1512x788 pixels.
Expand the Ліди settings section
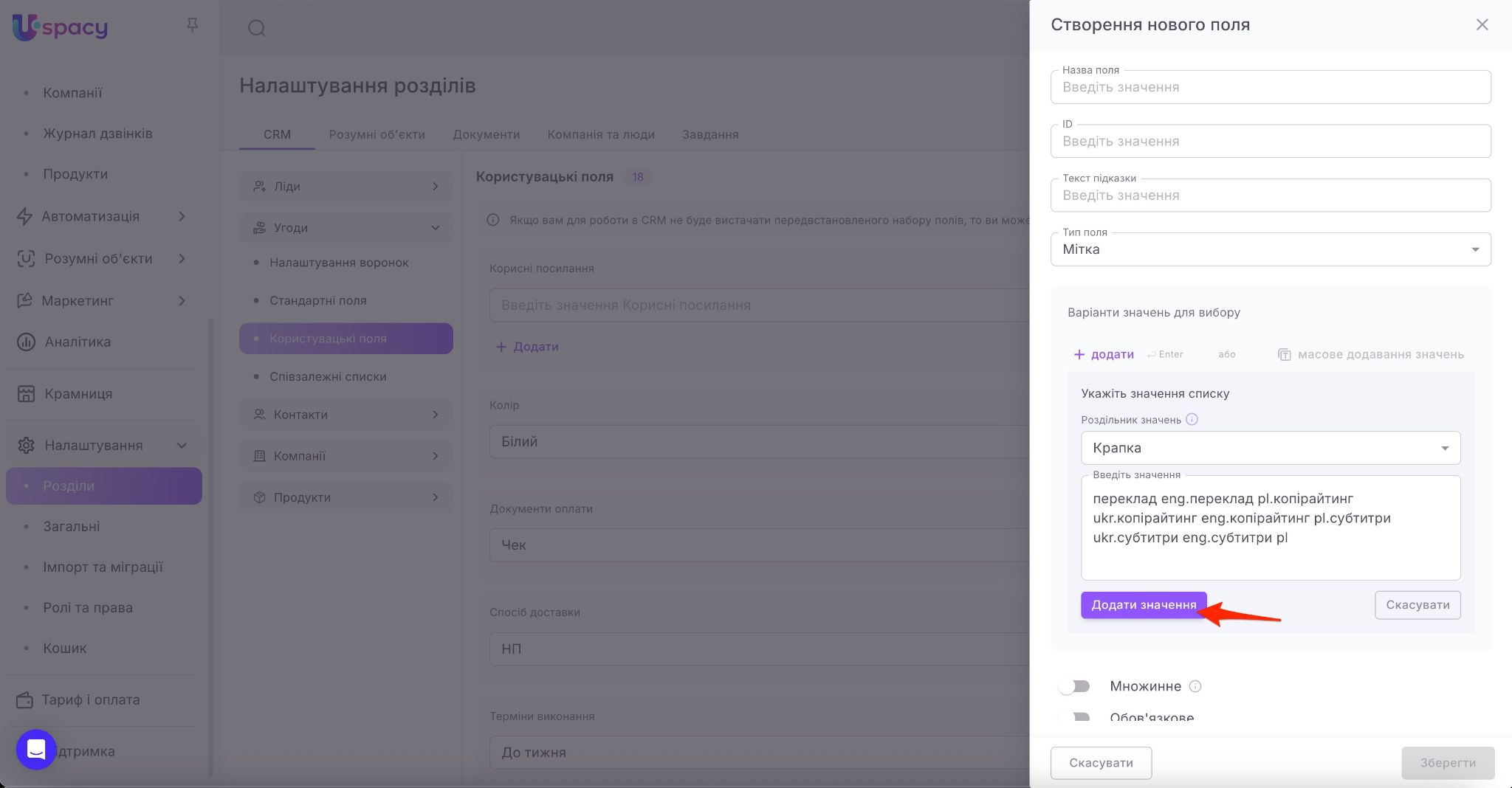(x=346, y=187)
